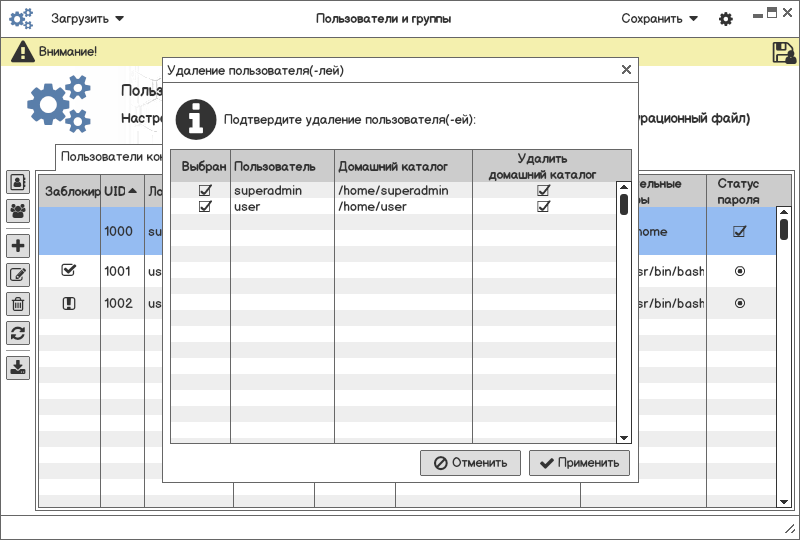The height and width of the screenshot is (540, 800).
Task: Click the locked exclamation icon for UID 1002
Action: point(69,304)
